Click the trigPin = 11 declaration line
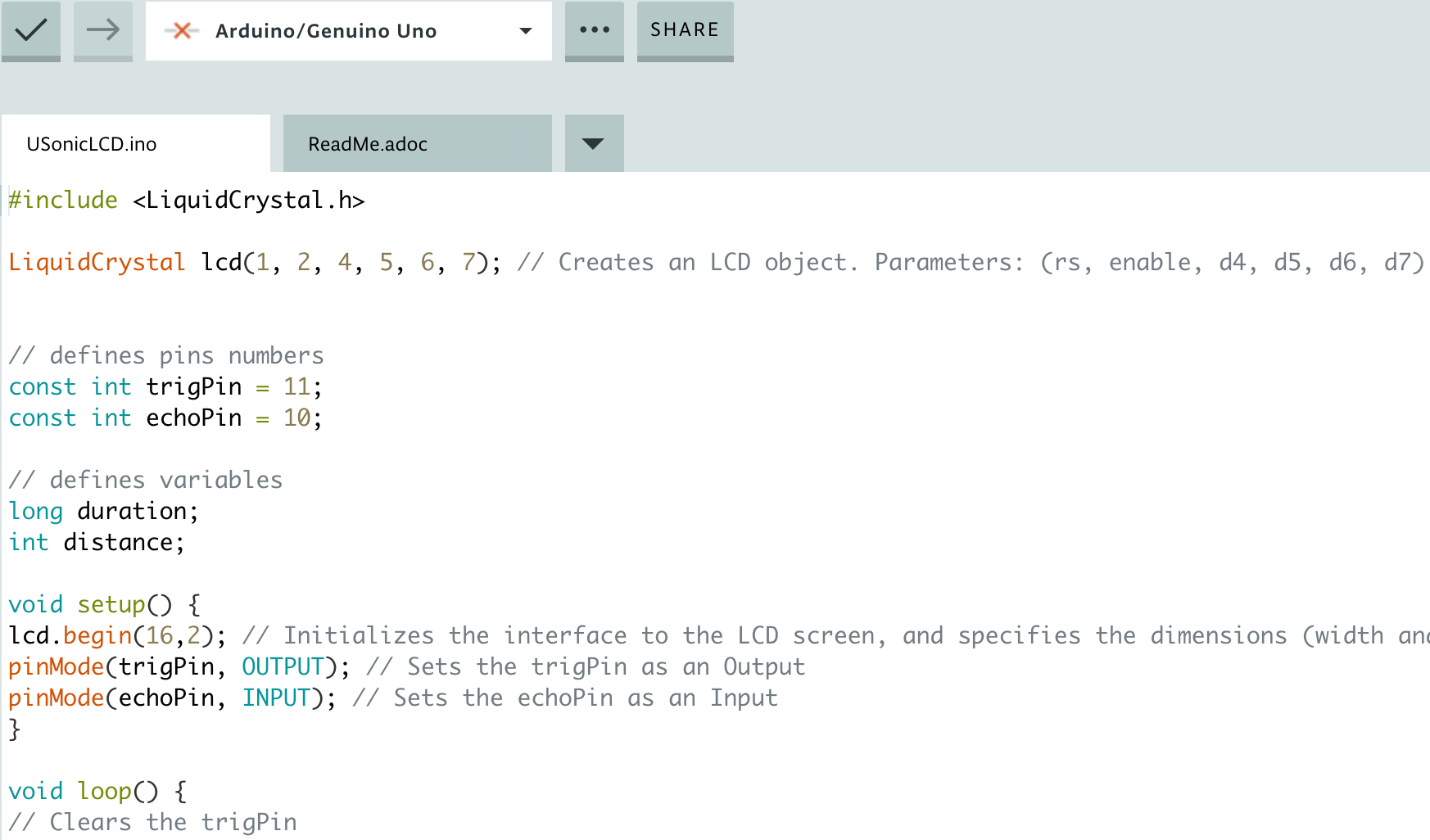 [x=165, y=386]
